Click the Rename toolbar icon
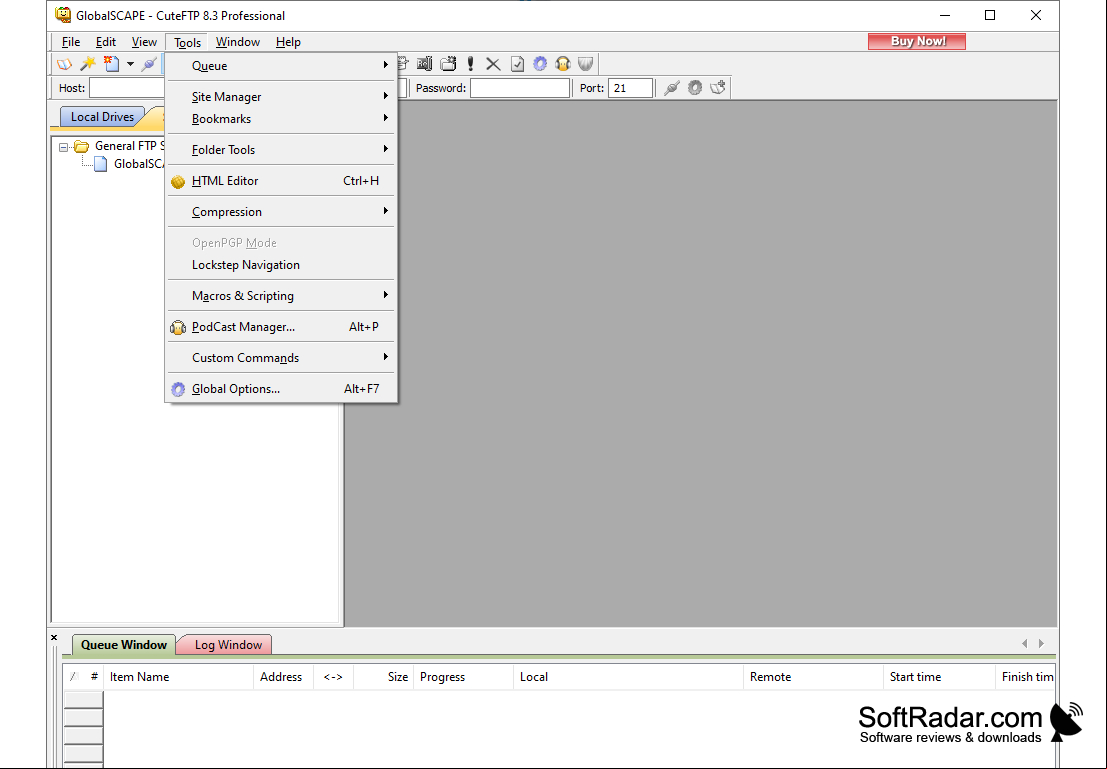The image size is (1107, 769). (x=424, y=64)
